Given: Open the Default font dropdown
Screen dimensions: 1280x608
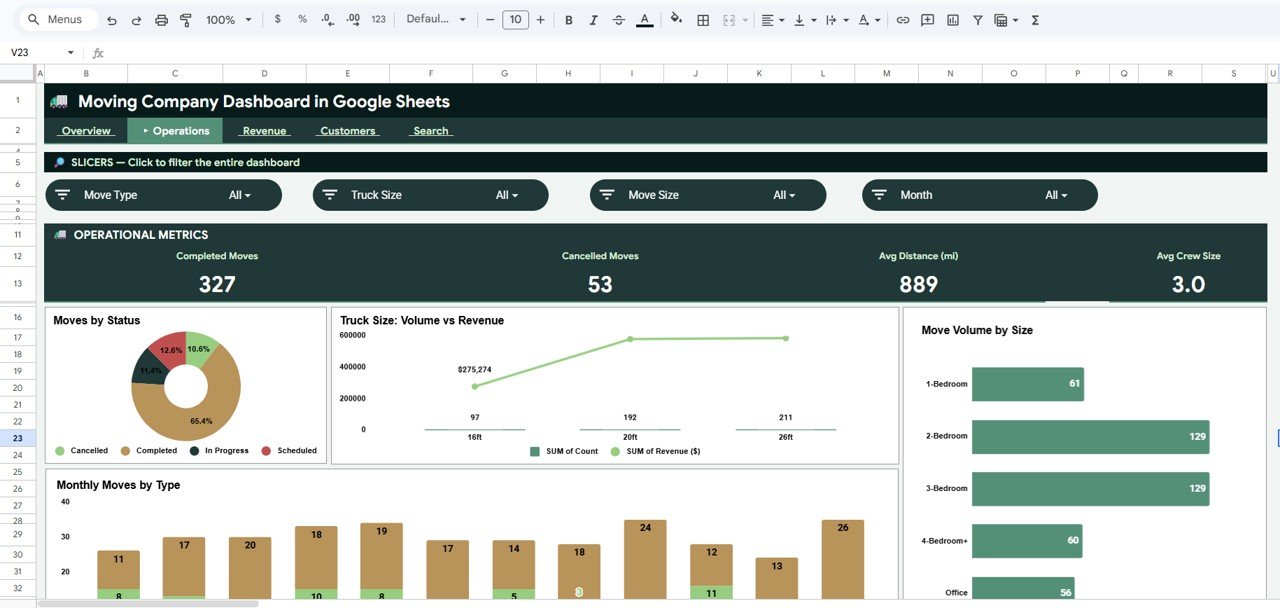Looking at the screenshot, I should [436, 20].
